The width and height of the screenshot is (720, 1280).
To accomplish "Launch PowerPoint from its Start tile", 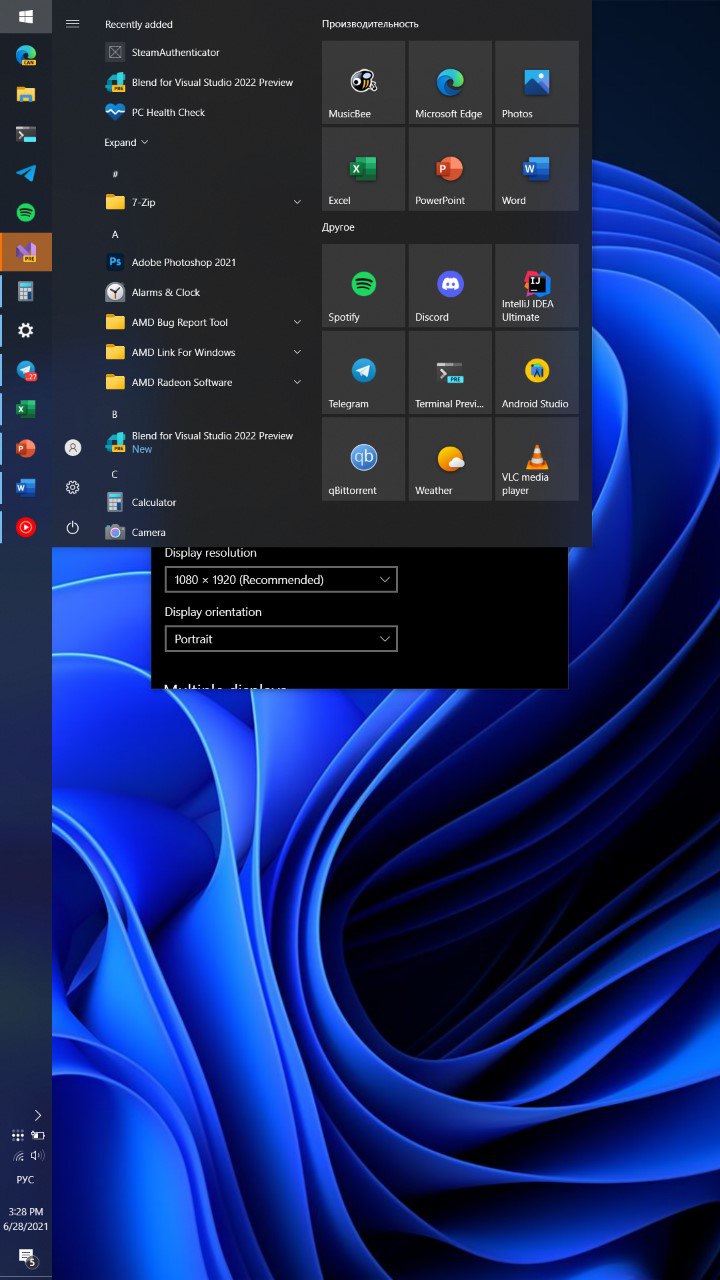I will click(450, 169).
